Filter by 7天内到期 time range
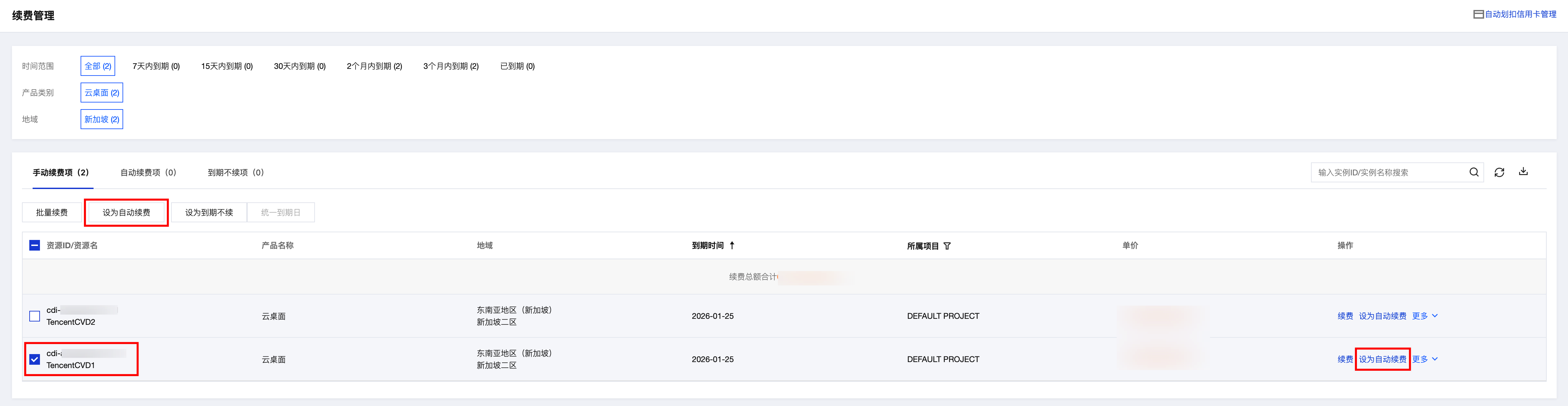This screenshot has height=406, width=1568. click(x=156, y=66)
